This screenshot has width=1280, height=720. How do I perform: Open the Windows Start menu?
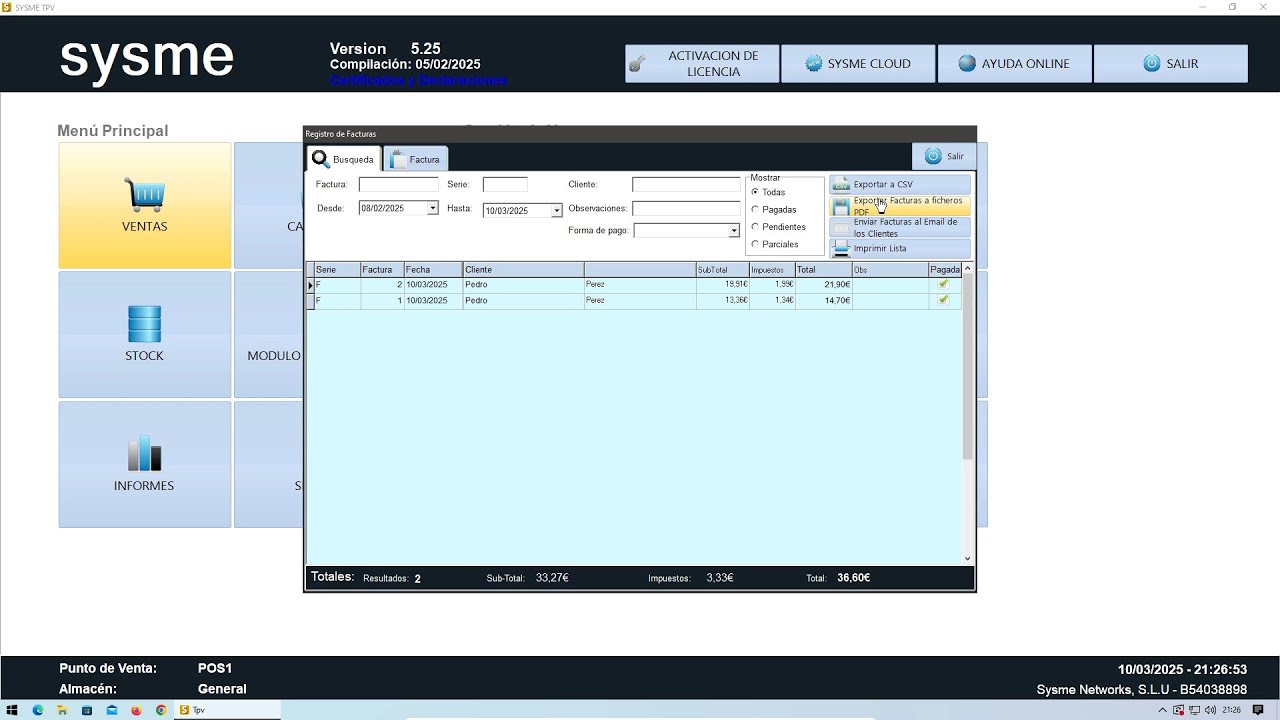[13, 710]
